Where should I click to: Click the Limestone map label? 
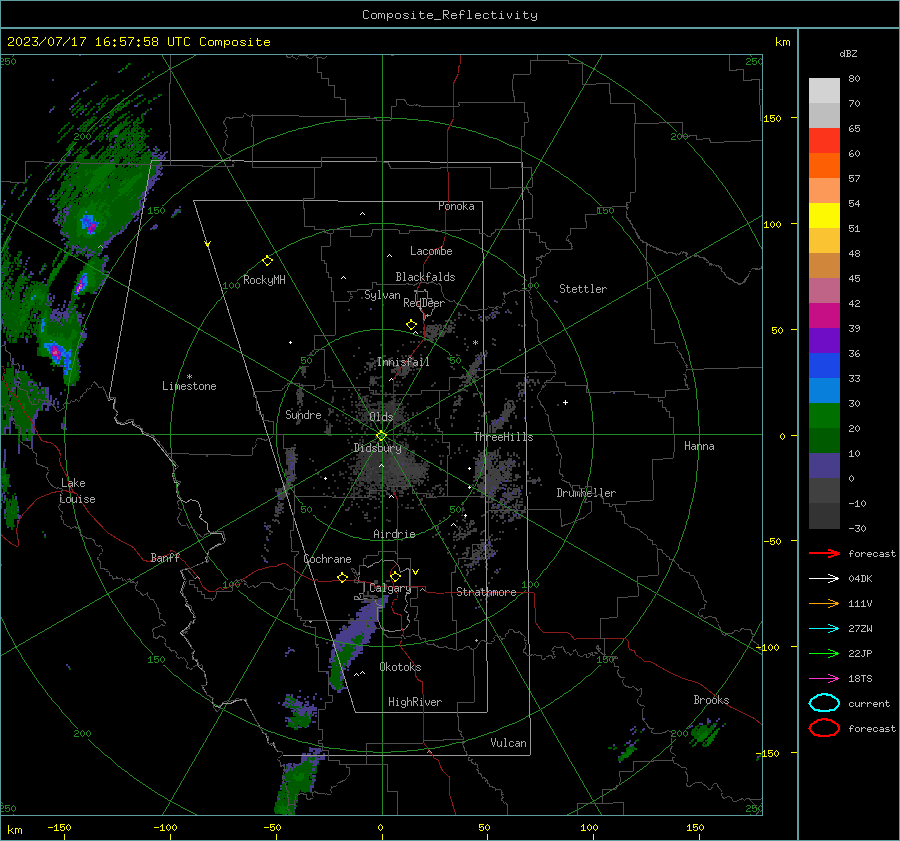pyautogui.click(x=189, y=386)
